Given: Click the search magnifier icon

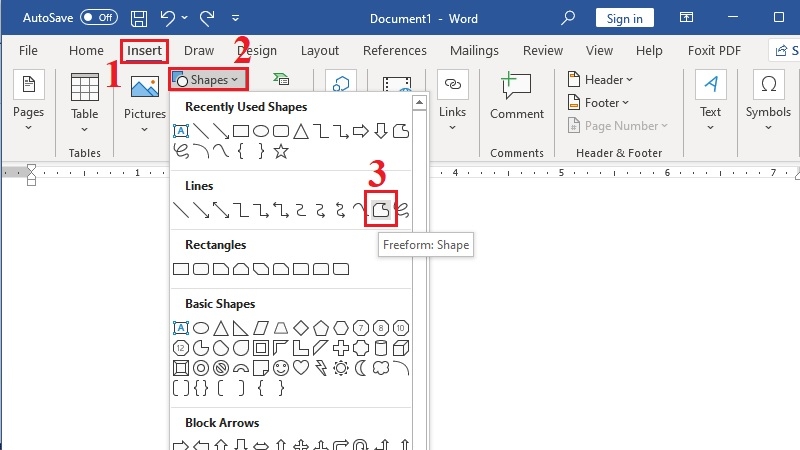Looking at the screenshot, I should click(567, 18).
